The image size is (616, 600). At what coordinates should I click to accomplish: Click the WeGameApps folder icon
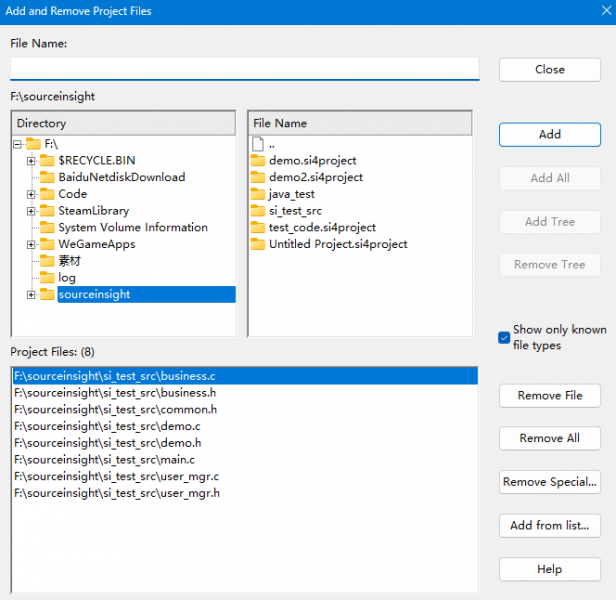(48, 244)
